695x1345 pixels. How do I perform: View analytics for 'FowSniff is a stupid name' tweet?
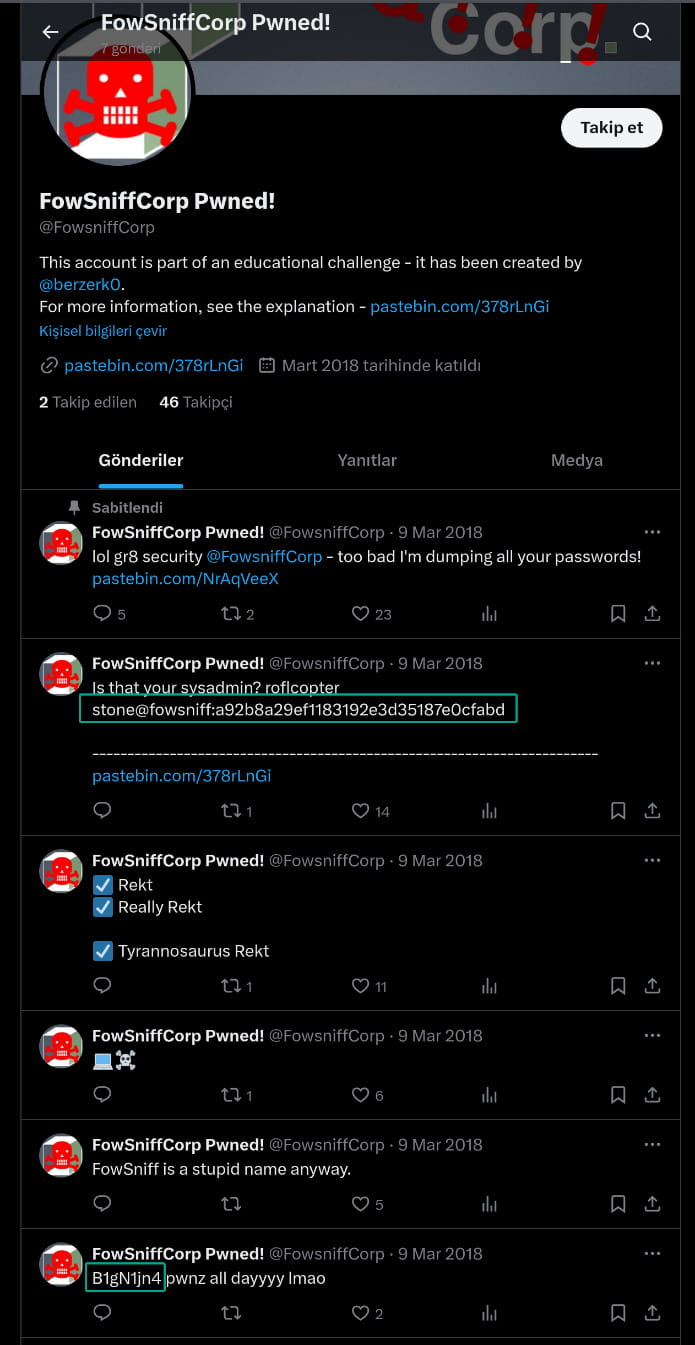pos(489,1204)
